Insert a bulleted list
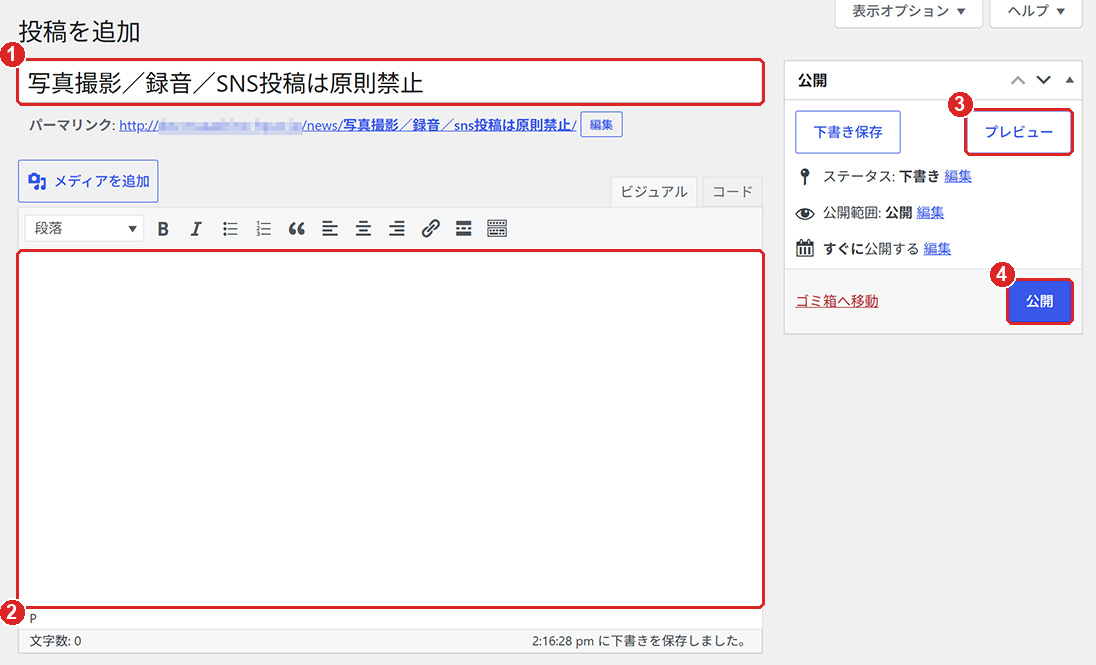The image size is (1096, 665). 230,229
